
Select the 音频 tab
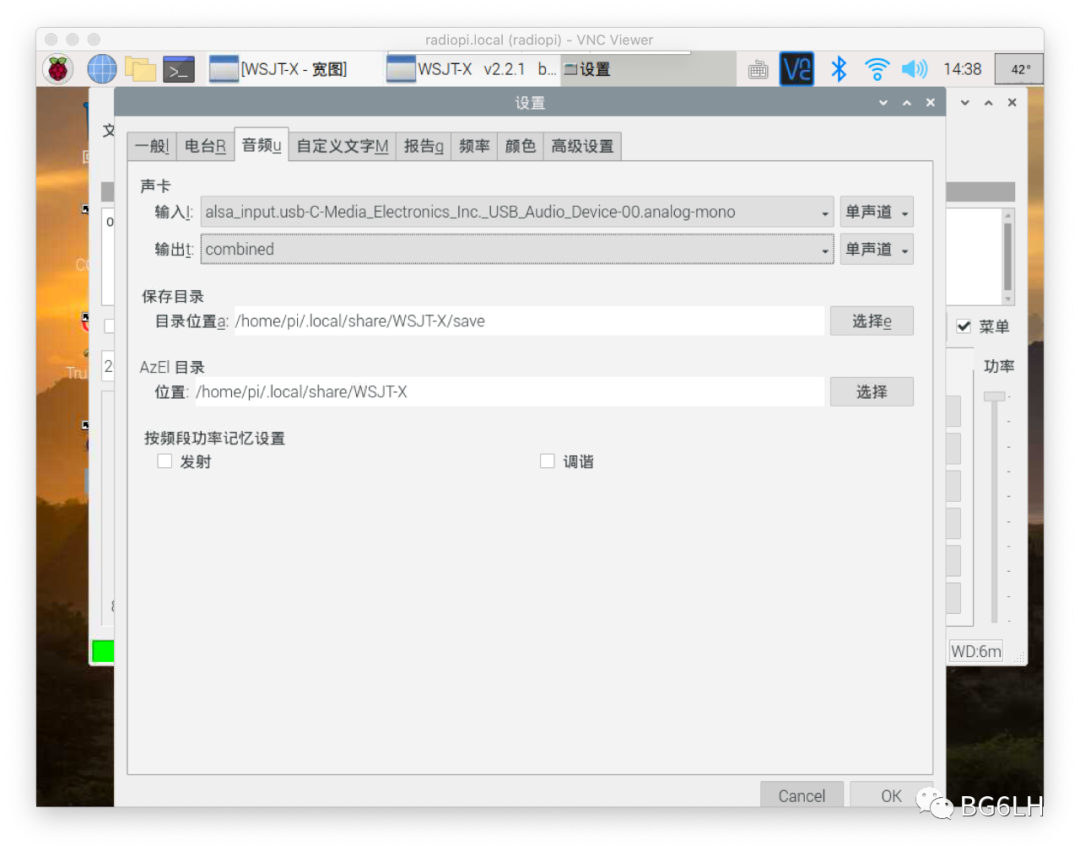point(261,145)
